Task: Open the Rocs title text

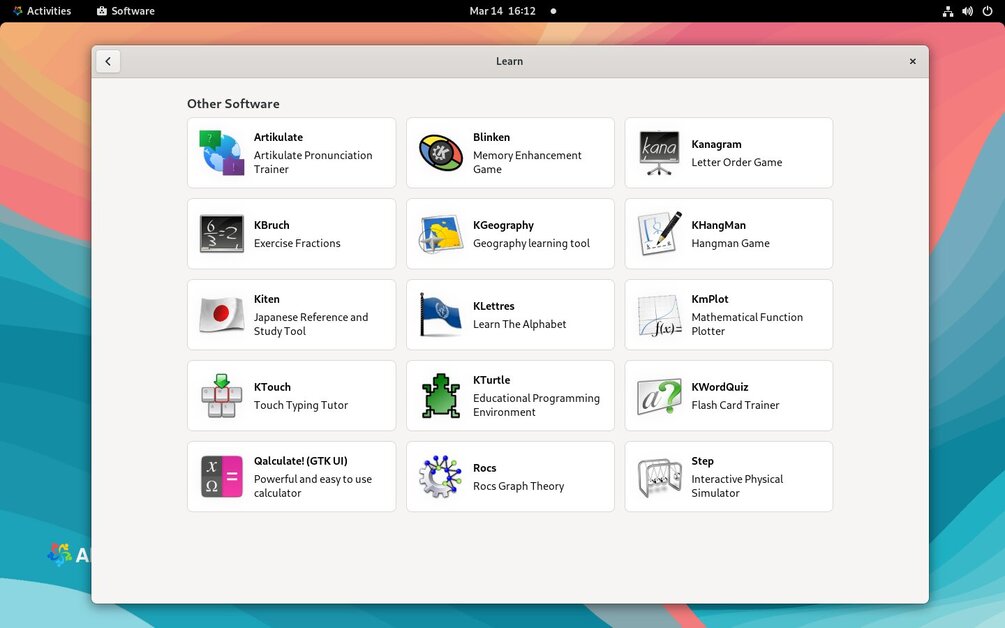Action: 485,468
